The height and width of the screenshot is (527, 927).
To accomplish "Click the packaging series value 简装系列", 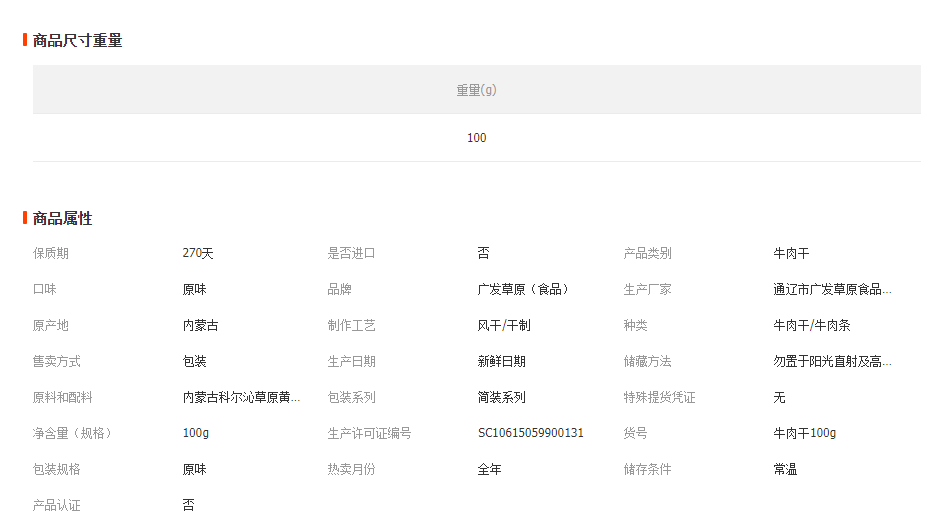I will tap(501, 398).
